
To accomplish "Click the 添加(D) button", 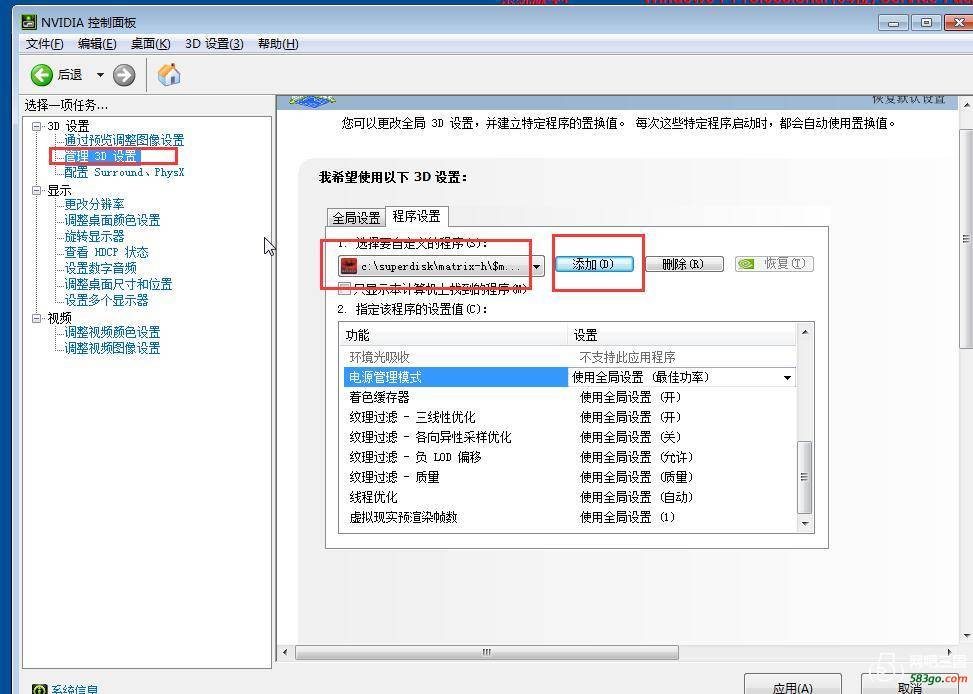I will 594,264.
